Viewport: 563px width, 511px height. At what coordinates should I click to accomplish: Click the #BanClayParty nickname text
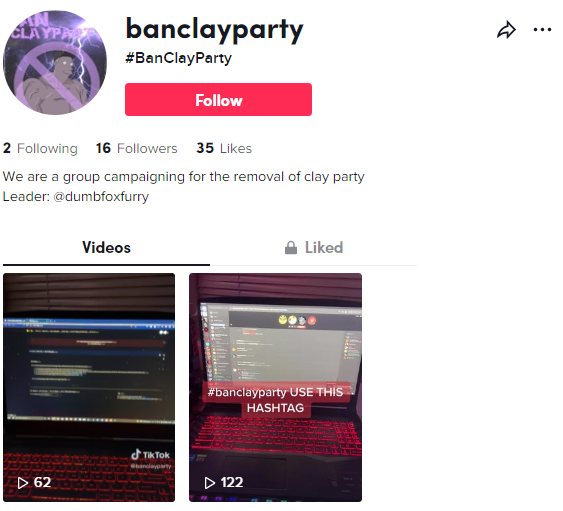(x=178, y=58)
